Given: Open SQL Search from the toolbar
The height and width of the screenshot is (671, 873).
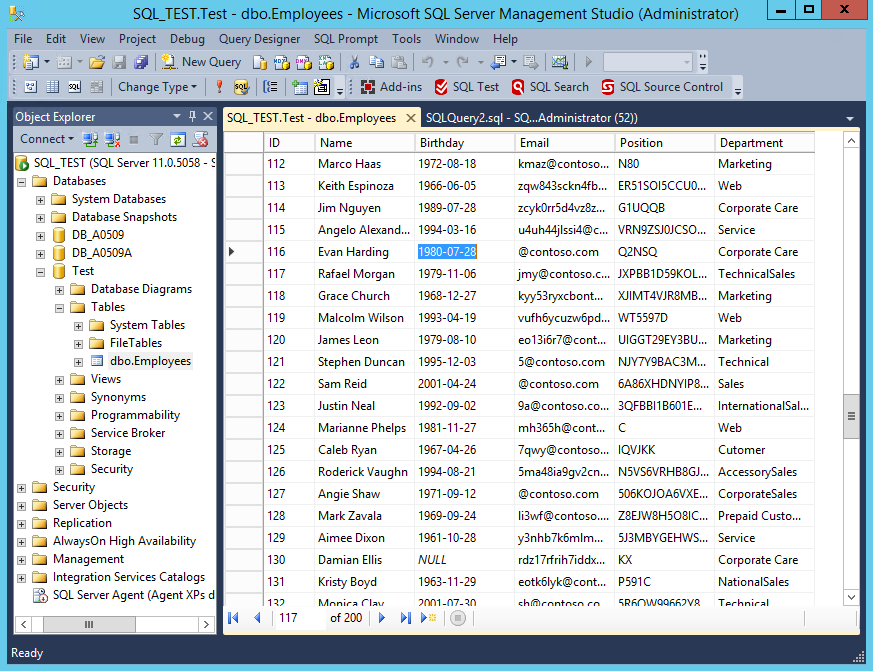Looking at the screenshot, I should pos(550,87).
